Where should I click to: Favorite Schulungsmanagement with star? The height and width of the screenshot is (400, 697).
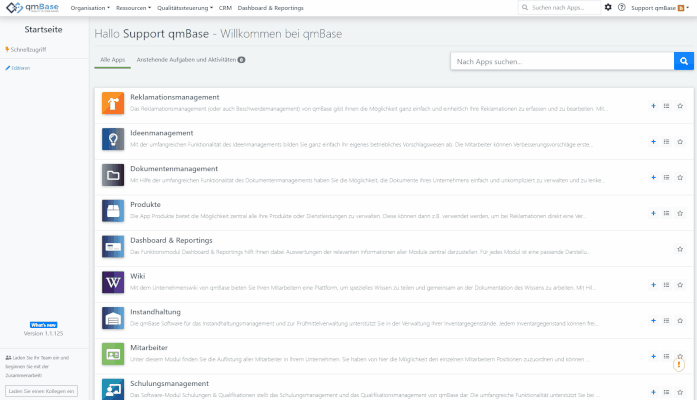tap(680, 392)
